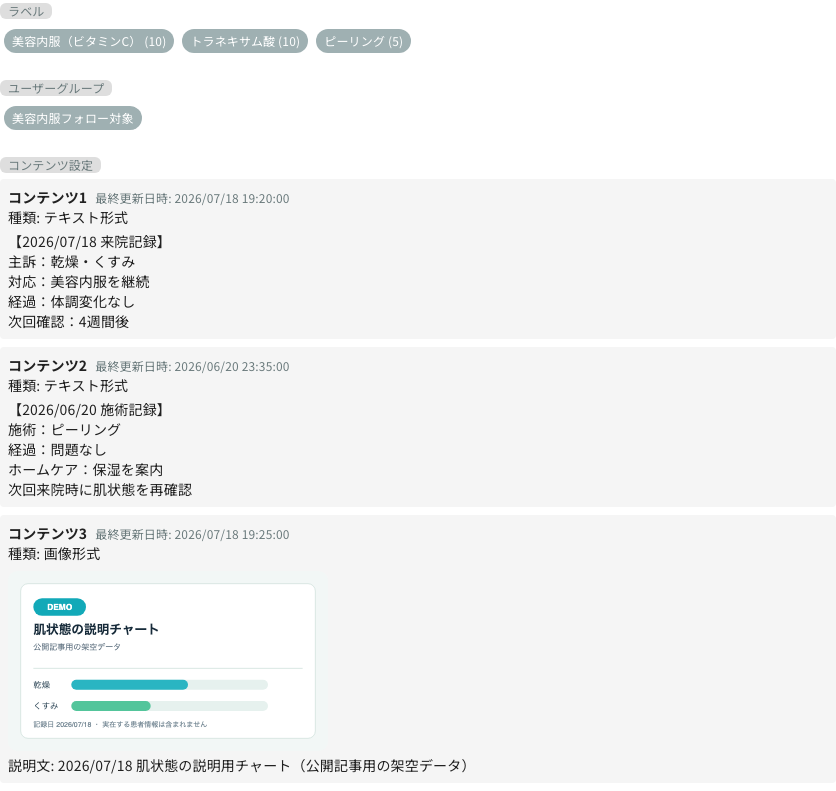Image resolution: width=836 pixels, height=791 pixels.
Task: Click the 説明文 caption below the image
Action: [x=238, y=766]
